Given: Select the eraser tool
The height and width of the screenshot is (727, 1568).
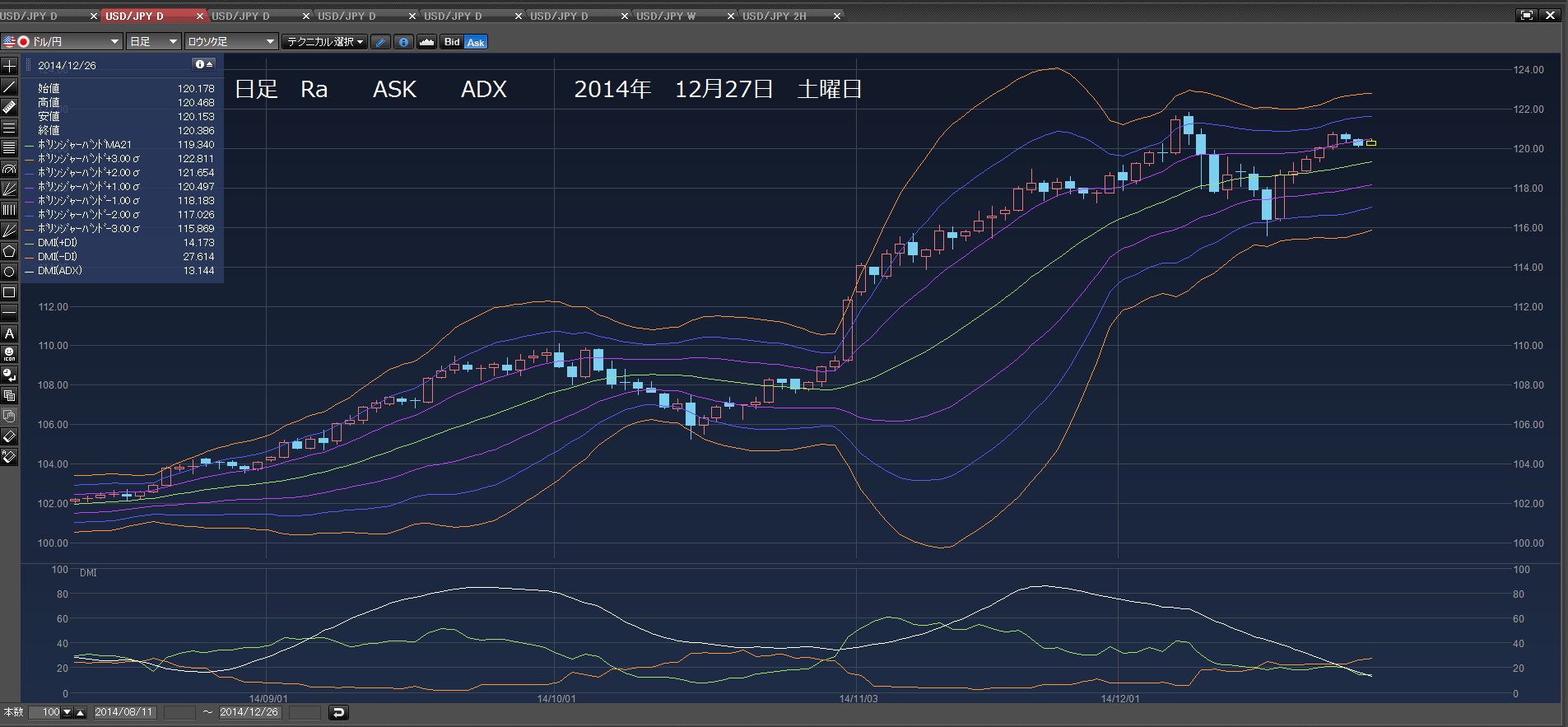Looking at the screenshot, I should click(9, 436).
